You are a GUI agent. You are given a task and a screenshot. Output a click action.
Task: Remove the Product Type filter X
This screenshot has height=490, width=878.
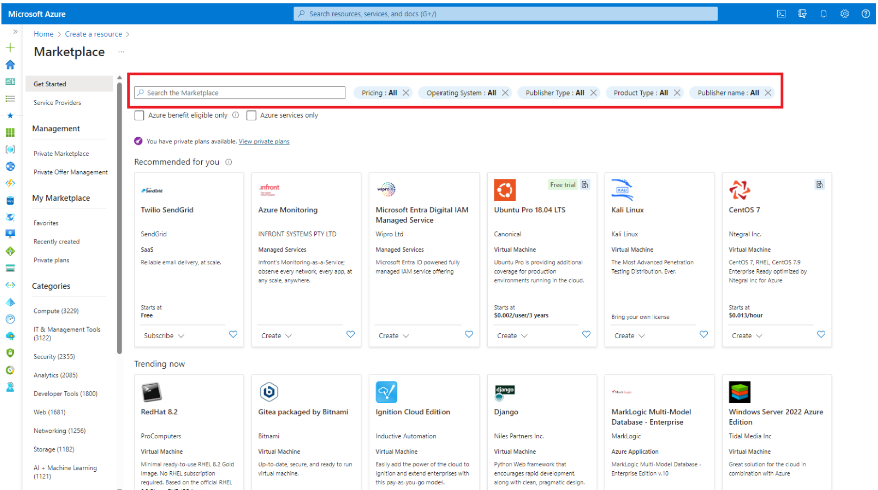[x=677, y=93]
